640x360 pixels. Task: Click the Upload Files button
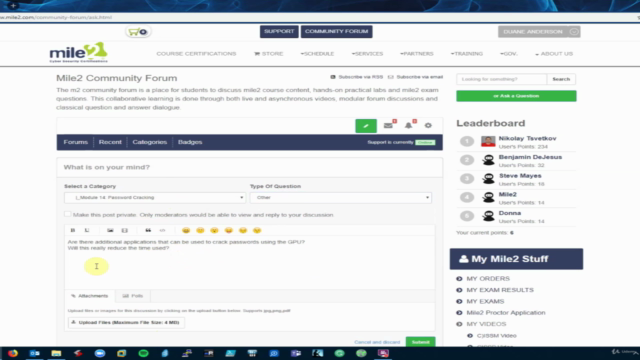click(x=126, y=322)
